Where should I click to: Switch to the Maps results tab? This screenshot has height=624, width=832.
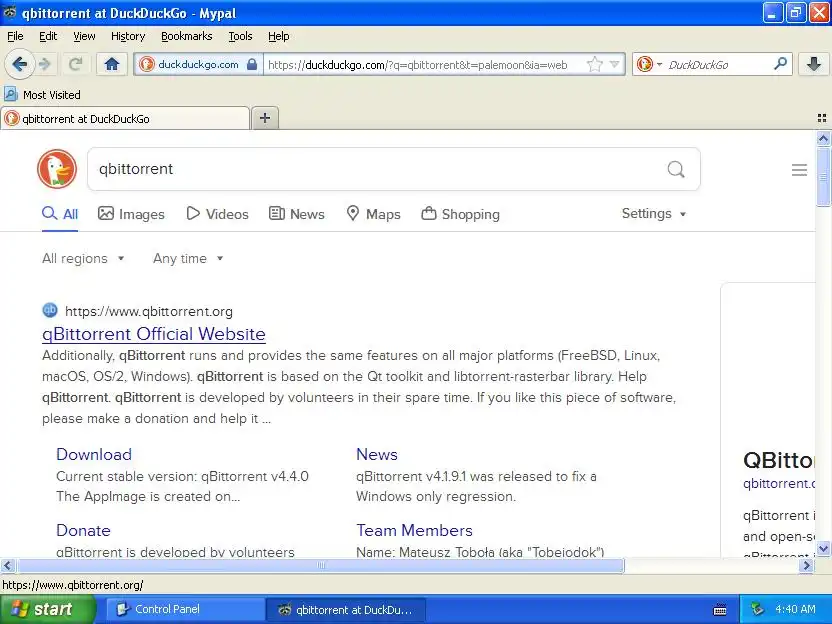click(x=374, y=214)
